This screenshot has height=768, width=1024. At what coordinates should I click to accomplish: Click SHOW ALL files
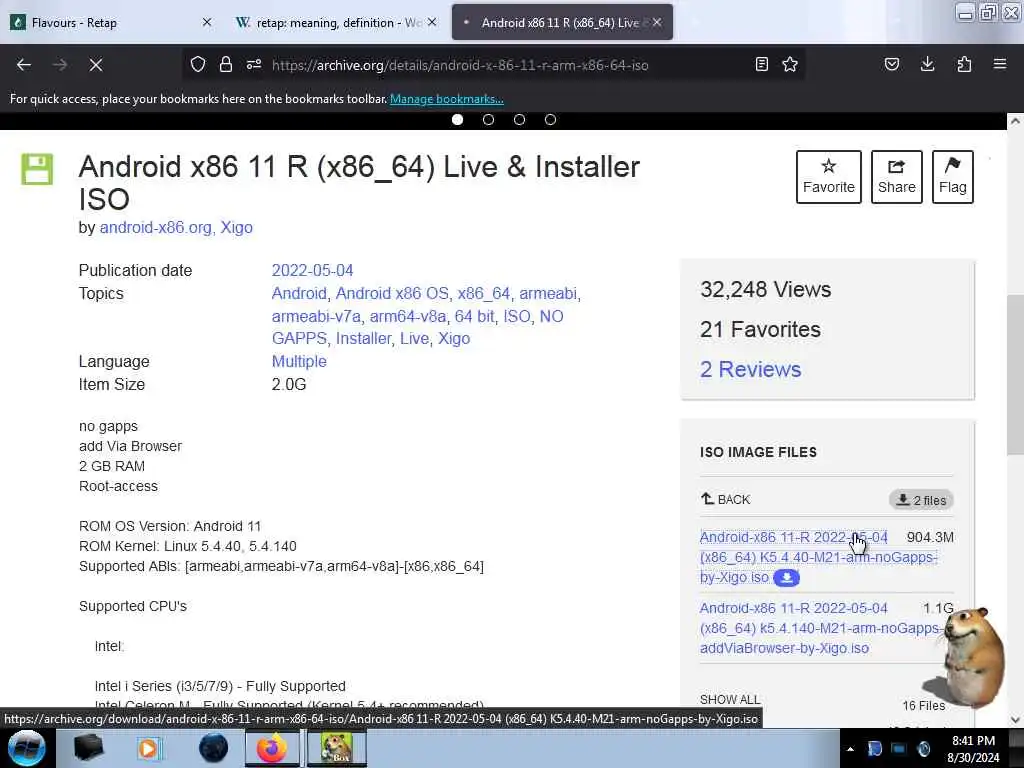coord(729,699)
